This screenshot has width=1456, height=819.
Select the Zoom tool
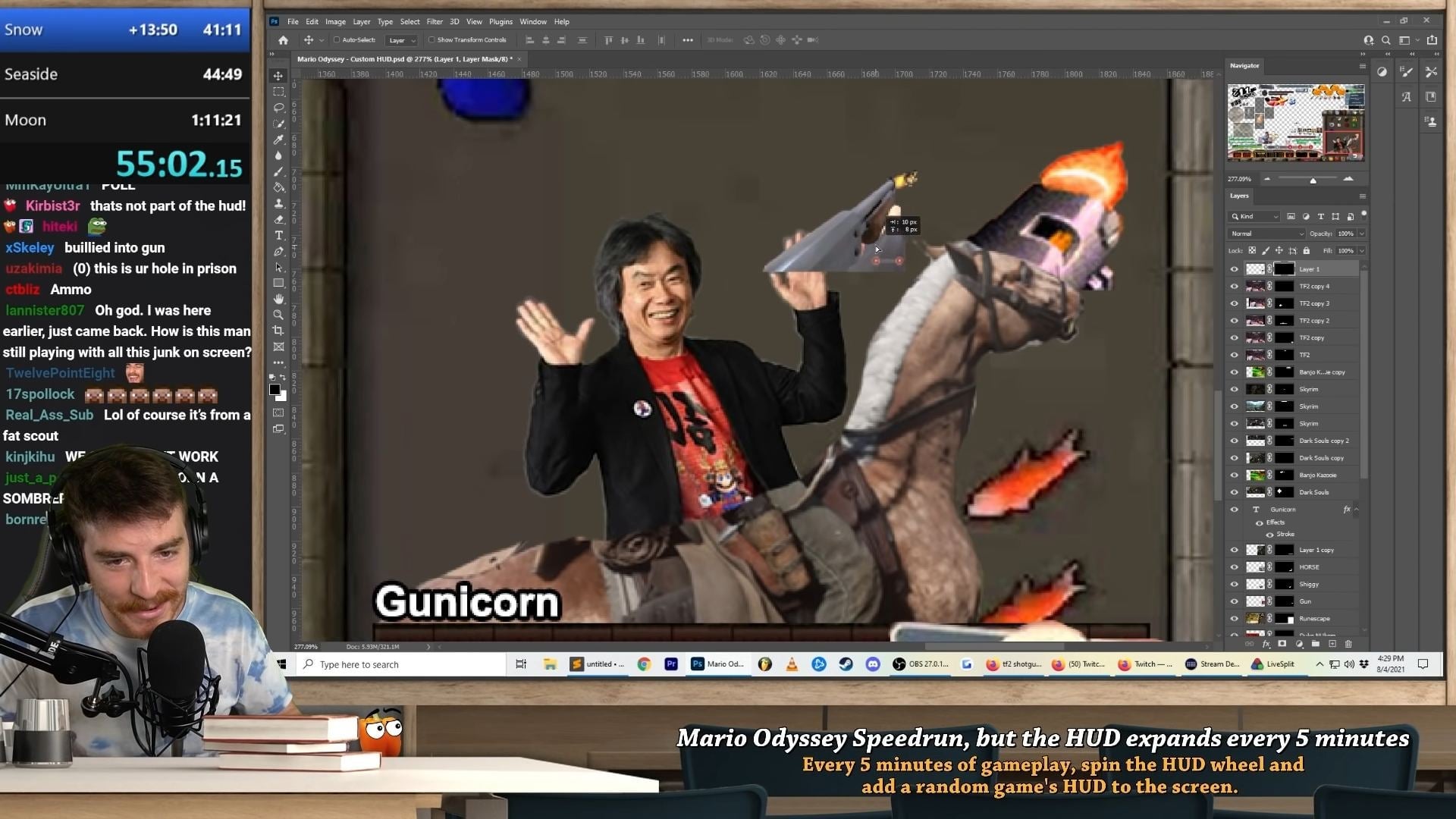point(278,313)
